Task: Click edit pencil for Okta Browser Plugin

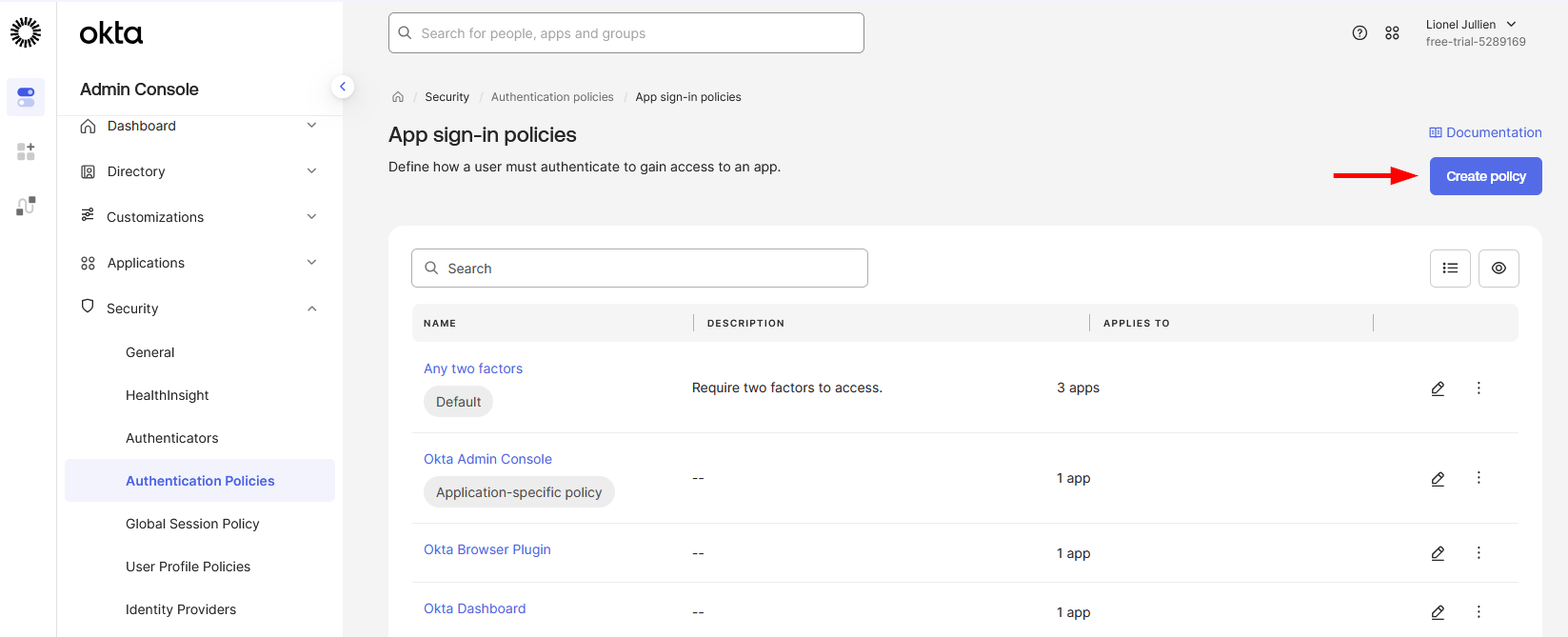Action: (x=1438, y=553)
